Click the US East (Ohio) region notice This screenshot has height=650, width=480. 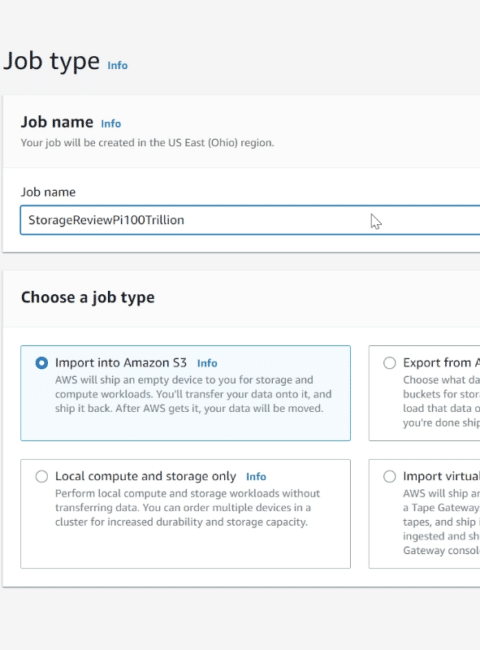(148, 143)
